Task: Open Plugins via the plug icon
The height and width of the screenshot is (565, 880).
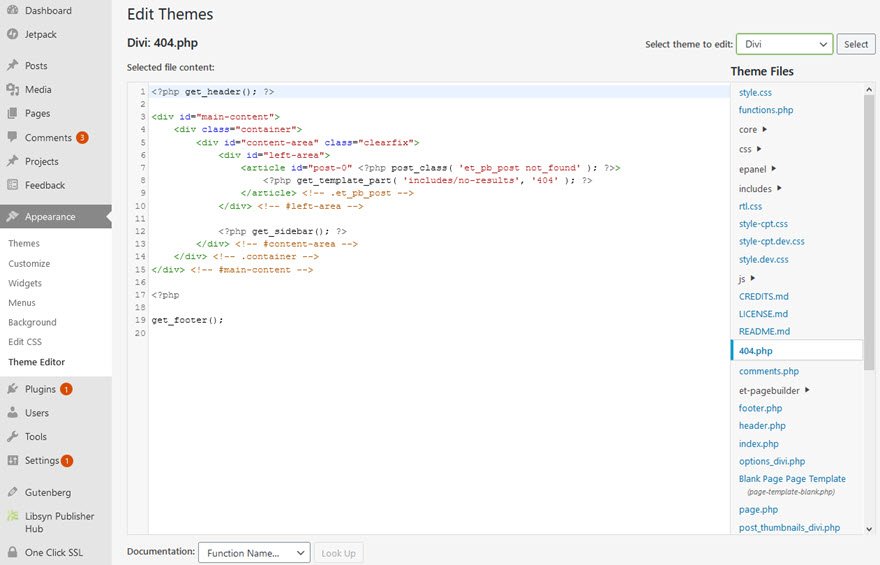Action: [13, 389]
